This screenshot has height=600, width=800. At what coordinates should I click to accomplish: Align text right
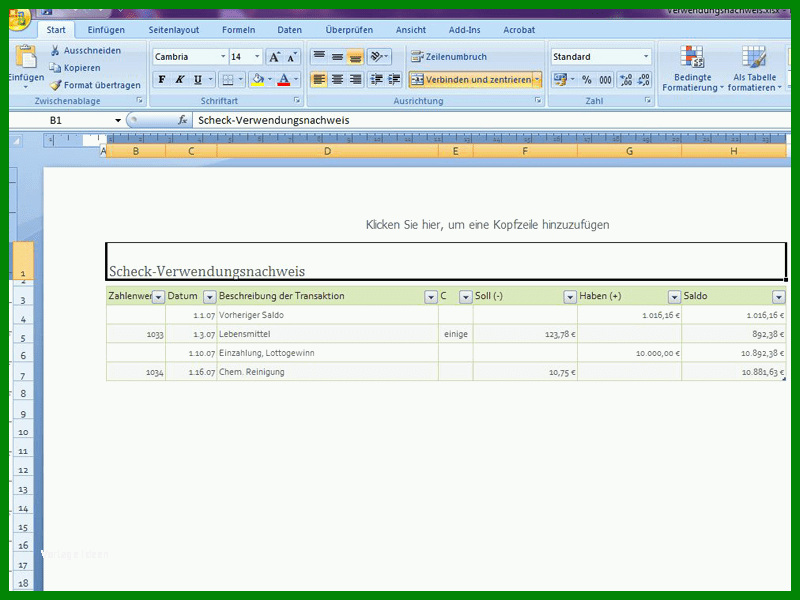tap(355, 80)
